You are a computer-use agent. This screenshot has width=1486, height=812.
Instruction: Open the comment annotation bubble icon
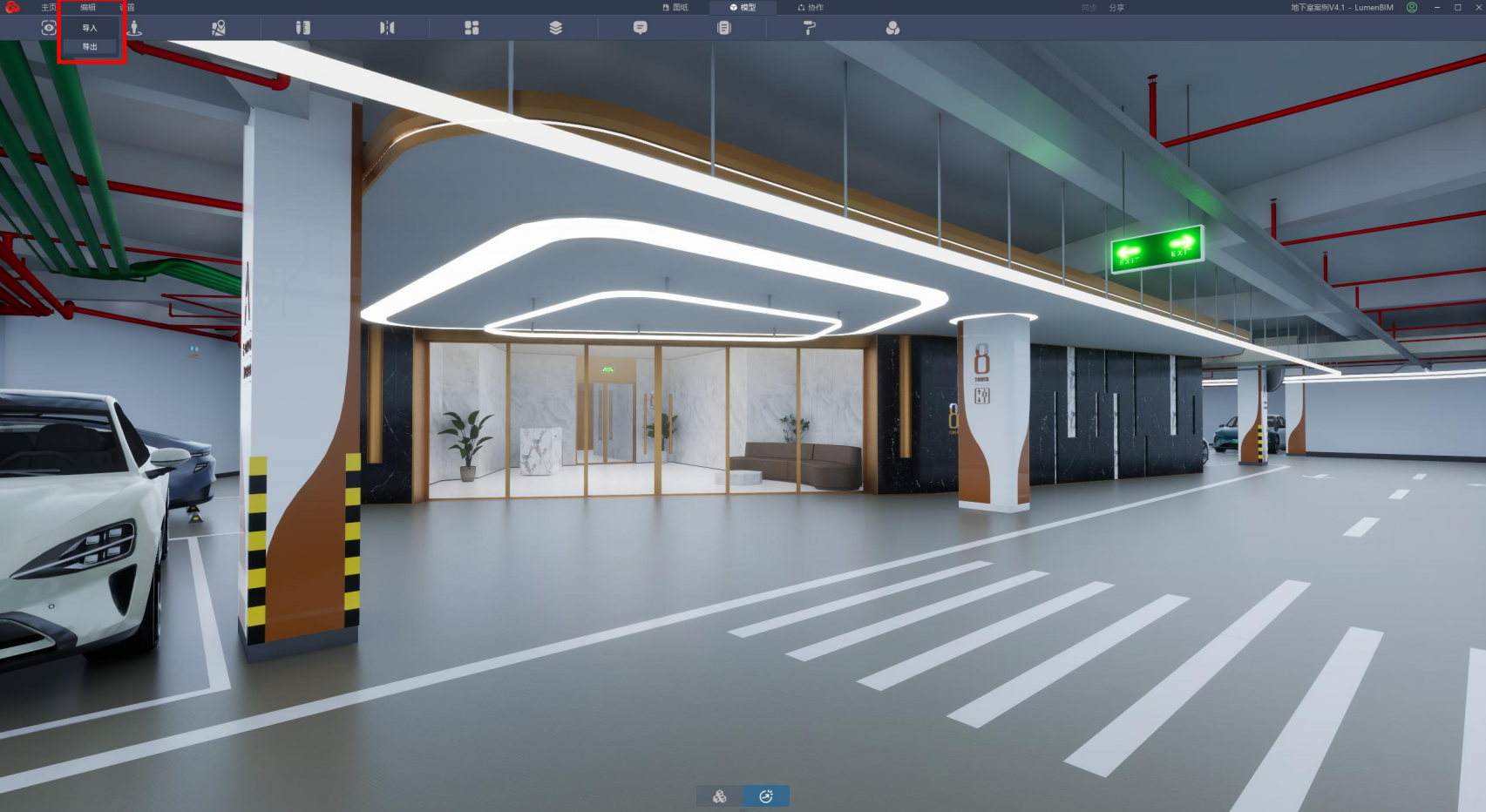(640, 28)
